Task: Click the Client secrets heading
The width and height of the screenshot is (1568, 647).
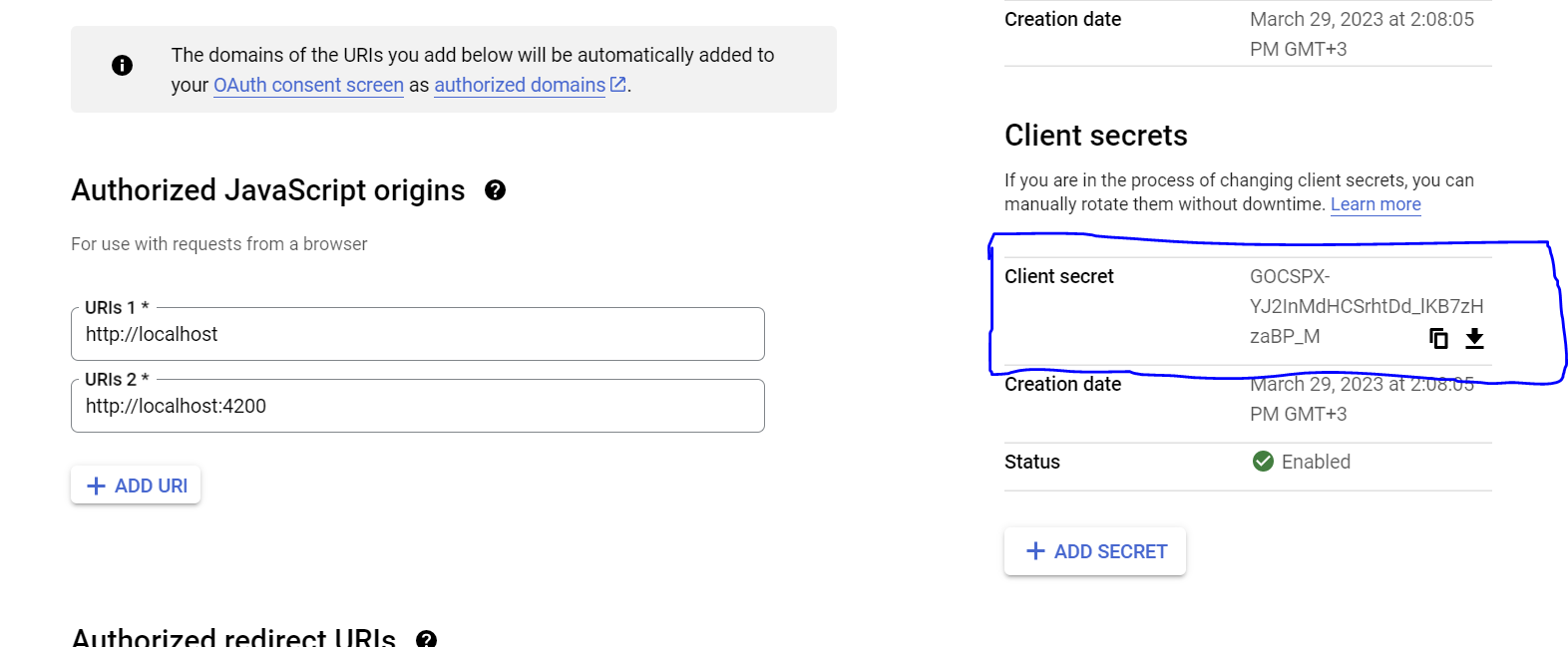Action: [1095, 136]
